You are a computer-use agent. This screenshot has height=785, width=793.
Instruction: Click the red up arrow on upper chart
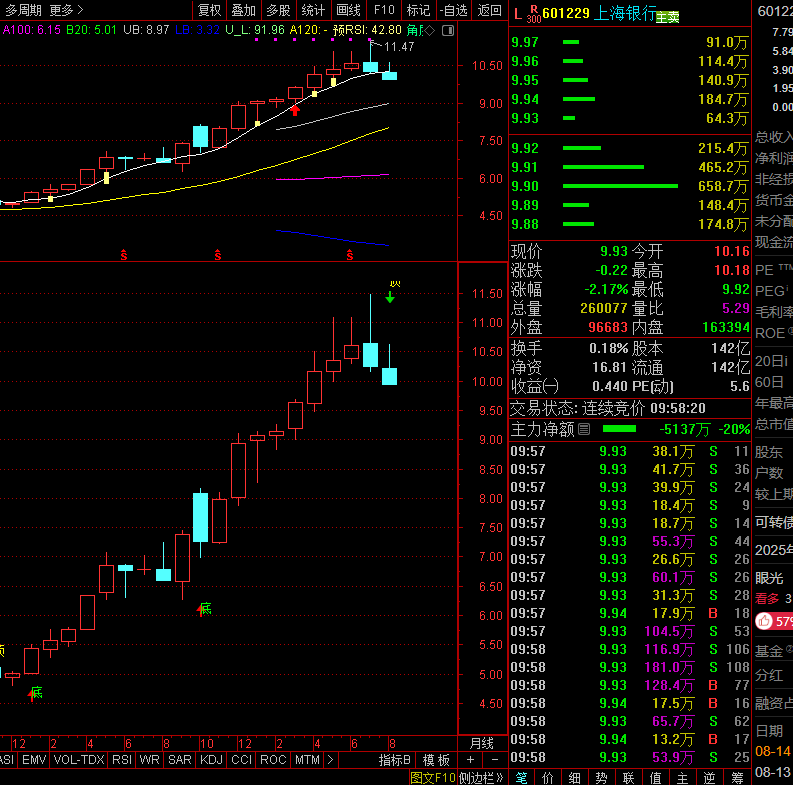tap(295, 110)
